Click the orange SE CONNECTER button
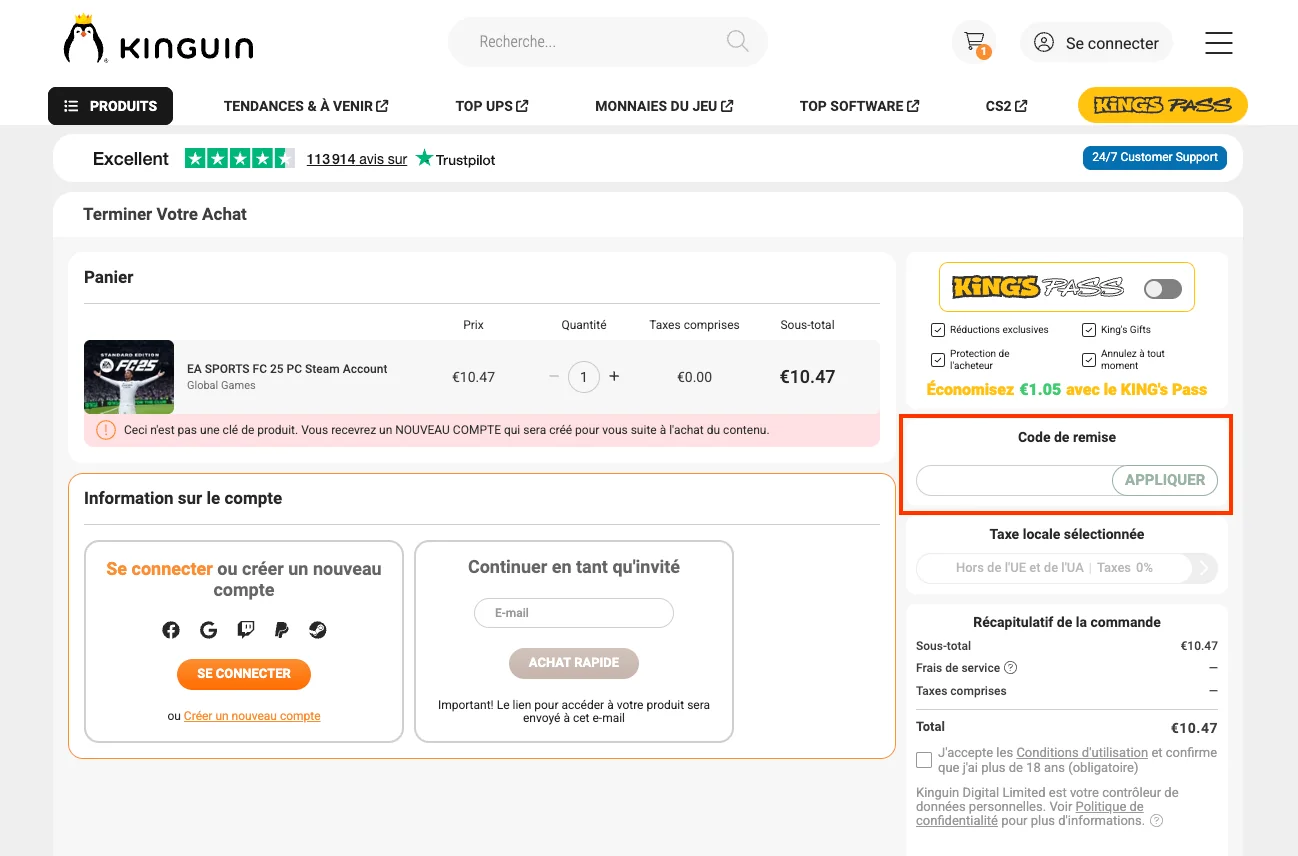This screenshot has height=856, width=1298. click(x=244, y=674)
